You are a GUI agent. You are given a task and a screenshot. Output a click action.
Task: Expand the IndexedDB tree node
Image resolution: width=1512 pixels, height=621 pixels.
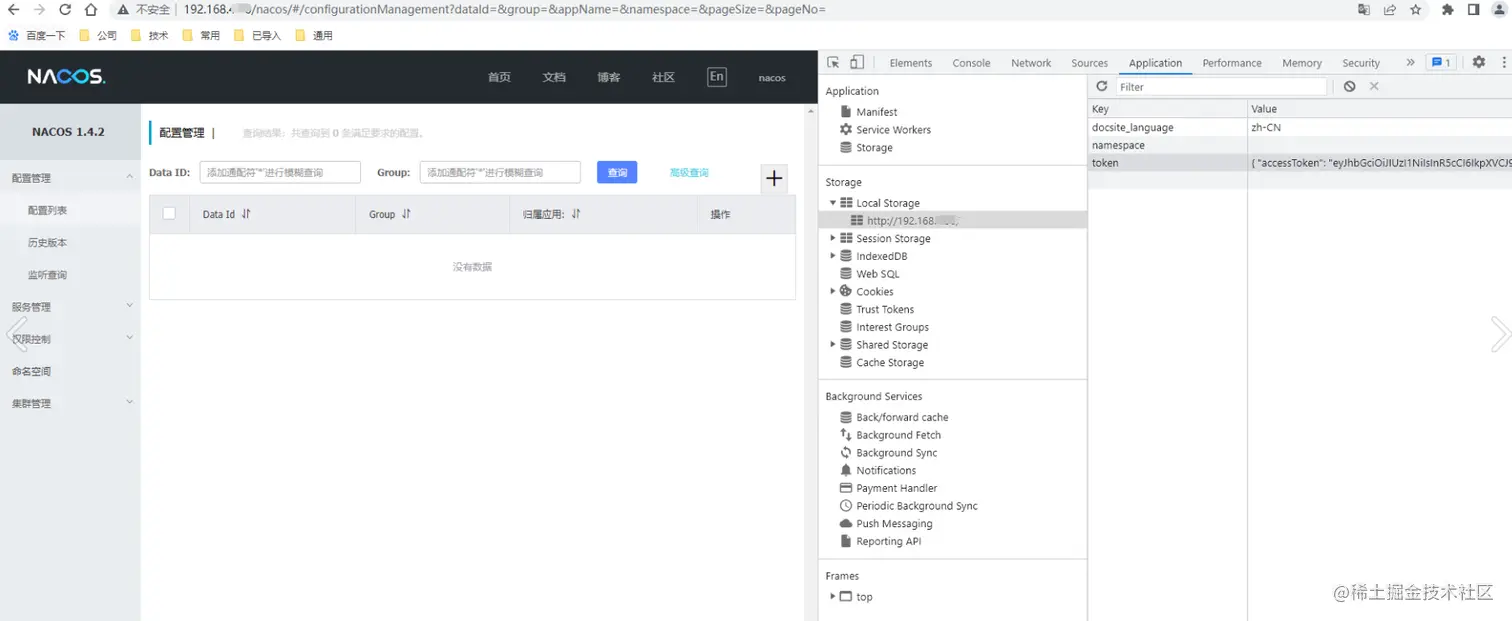coord(832,256)
